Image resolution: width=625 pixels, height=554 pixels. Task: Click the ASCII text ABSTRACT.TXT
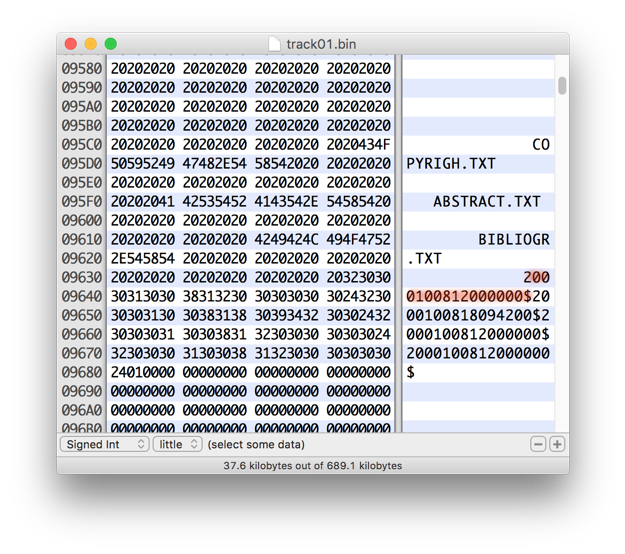[487, 201]
